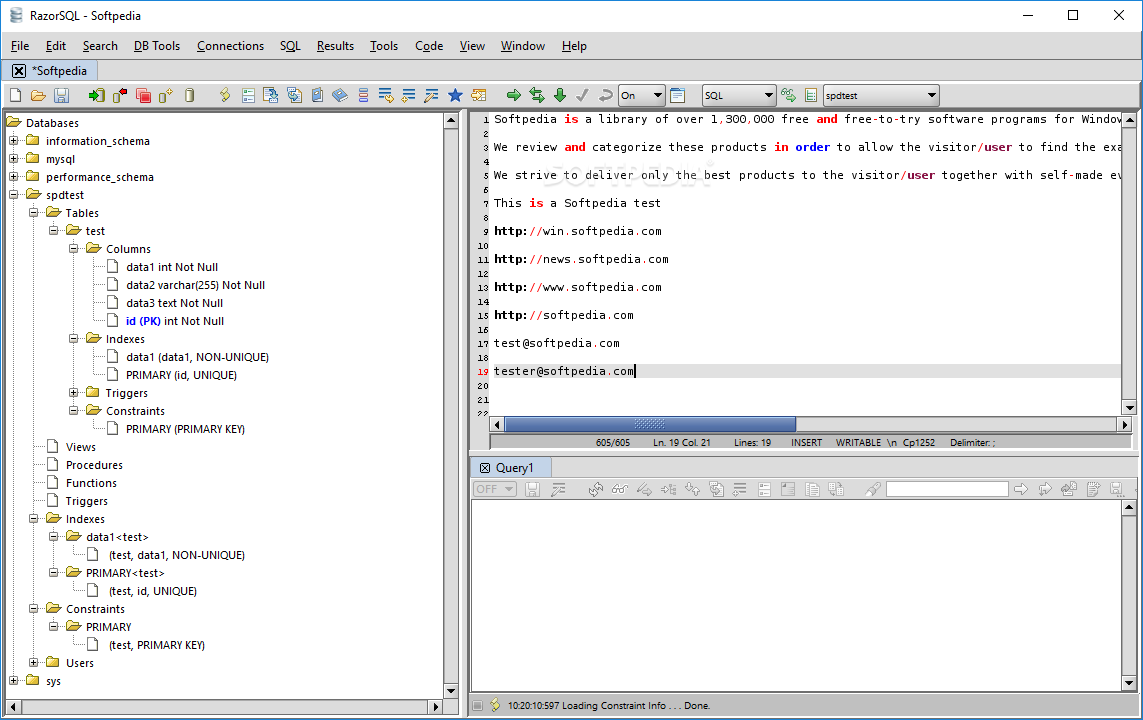1143x720 pixels.
Task: Expand the performance_schema node
Action: 13,176
